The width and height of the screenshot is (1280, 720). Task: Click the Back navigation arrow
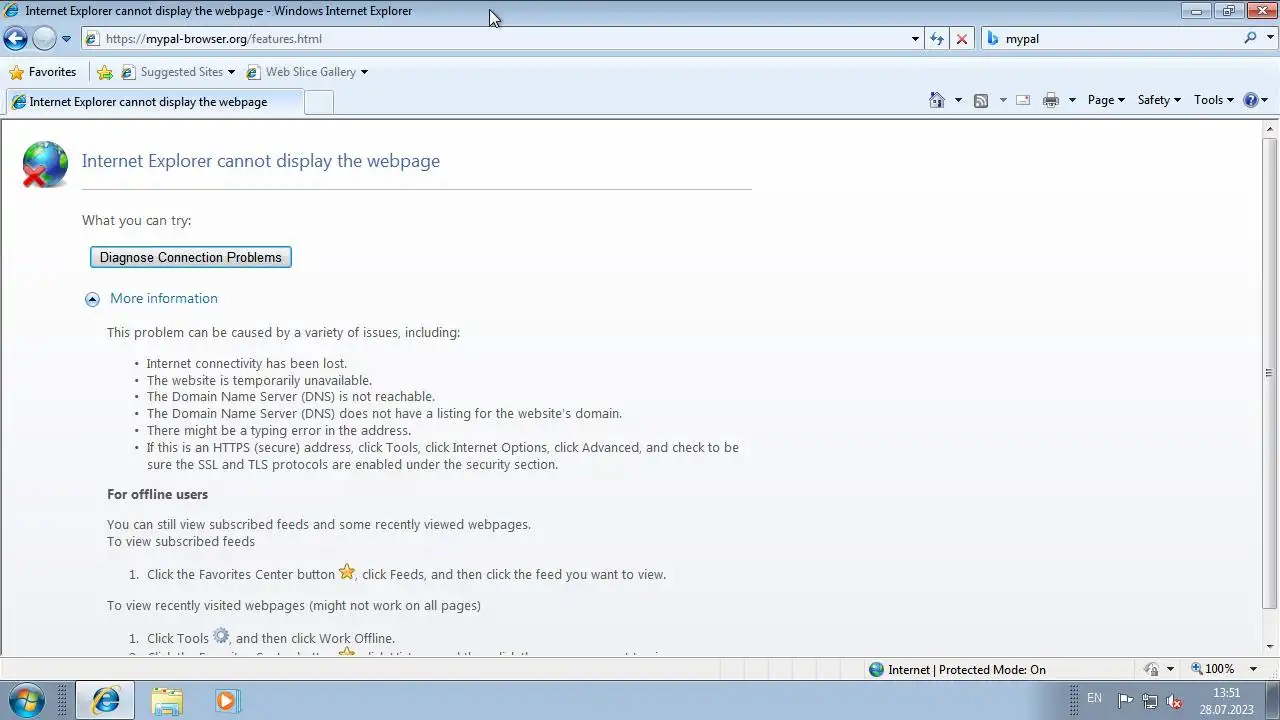click(x=15, y=39)
